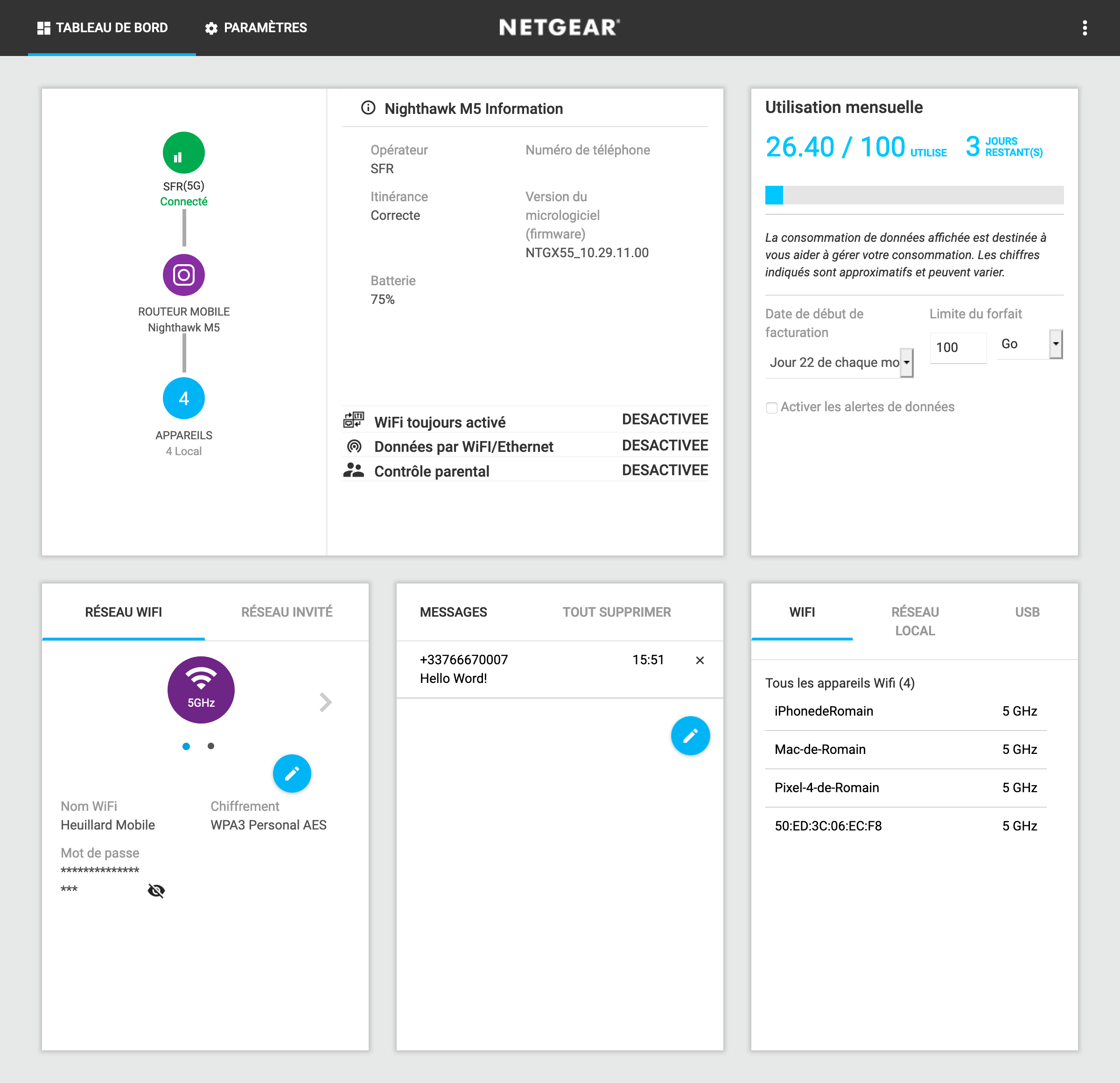
Task: Click the Connecté status text
Action: point(183,202)
